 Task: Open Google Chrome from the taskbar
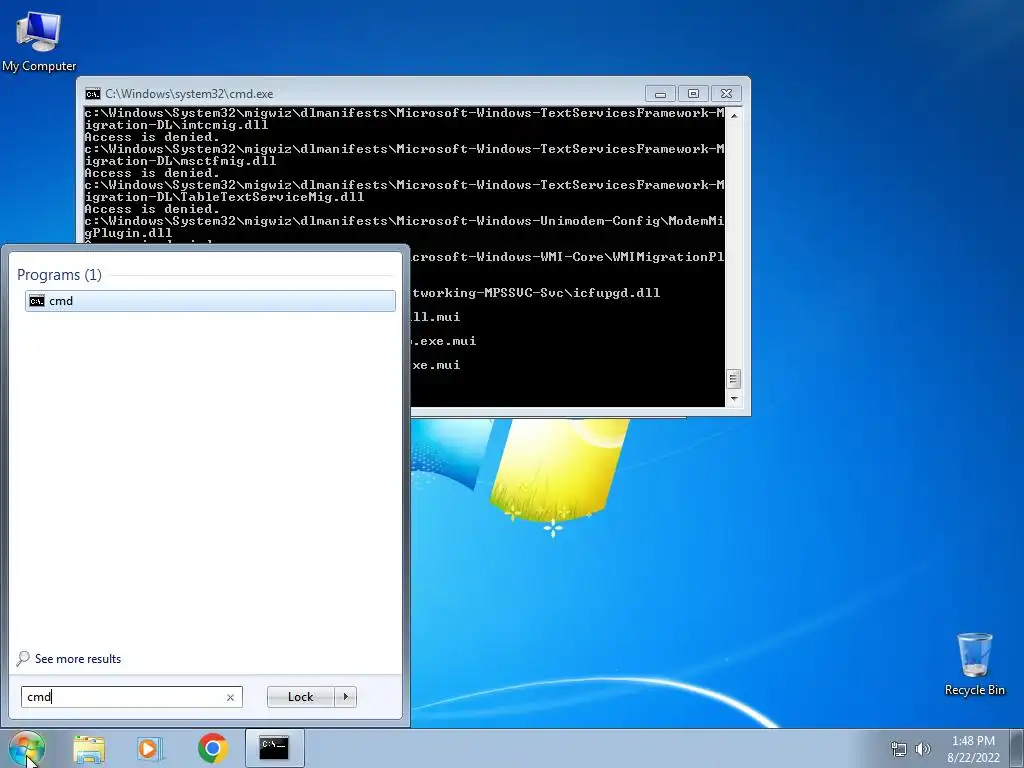tap(212, 748)
